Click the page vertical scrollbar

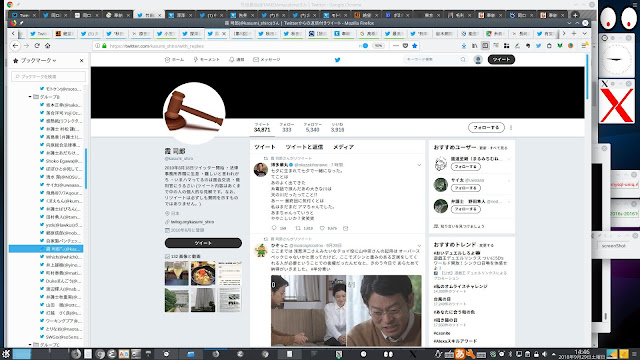tap(587, 77)
